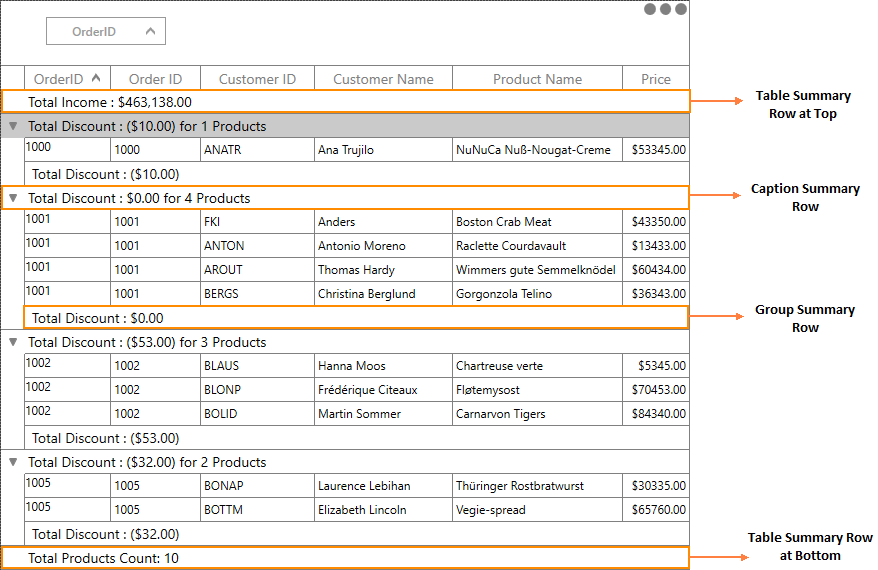Collapse the ($53.00) for 3 Products group

click(13, 342)
